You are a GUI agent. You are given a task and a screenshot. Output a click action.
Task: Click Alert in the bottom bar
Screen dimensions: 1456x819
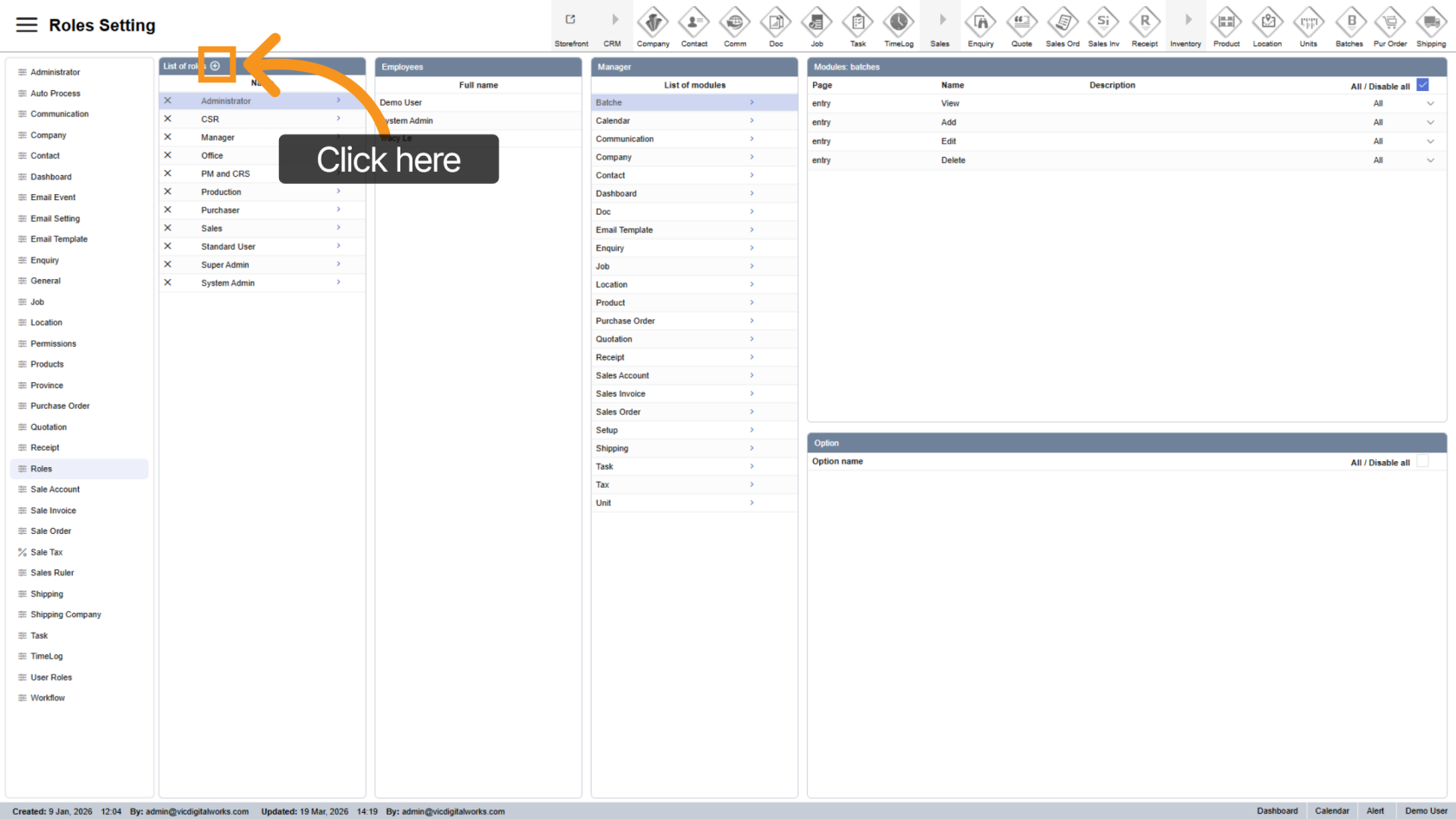1375,811
